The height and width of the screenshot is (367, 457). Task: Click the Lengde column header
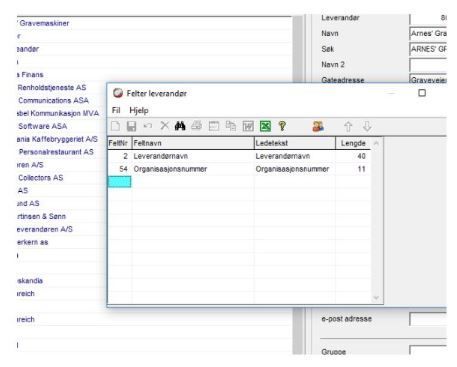tap(353, 143)
